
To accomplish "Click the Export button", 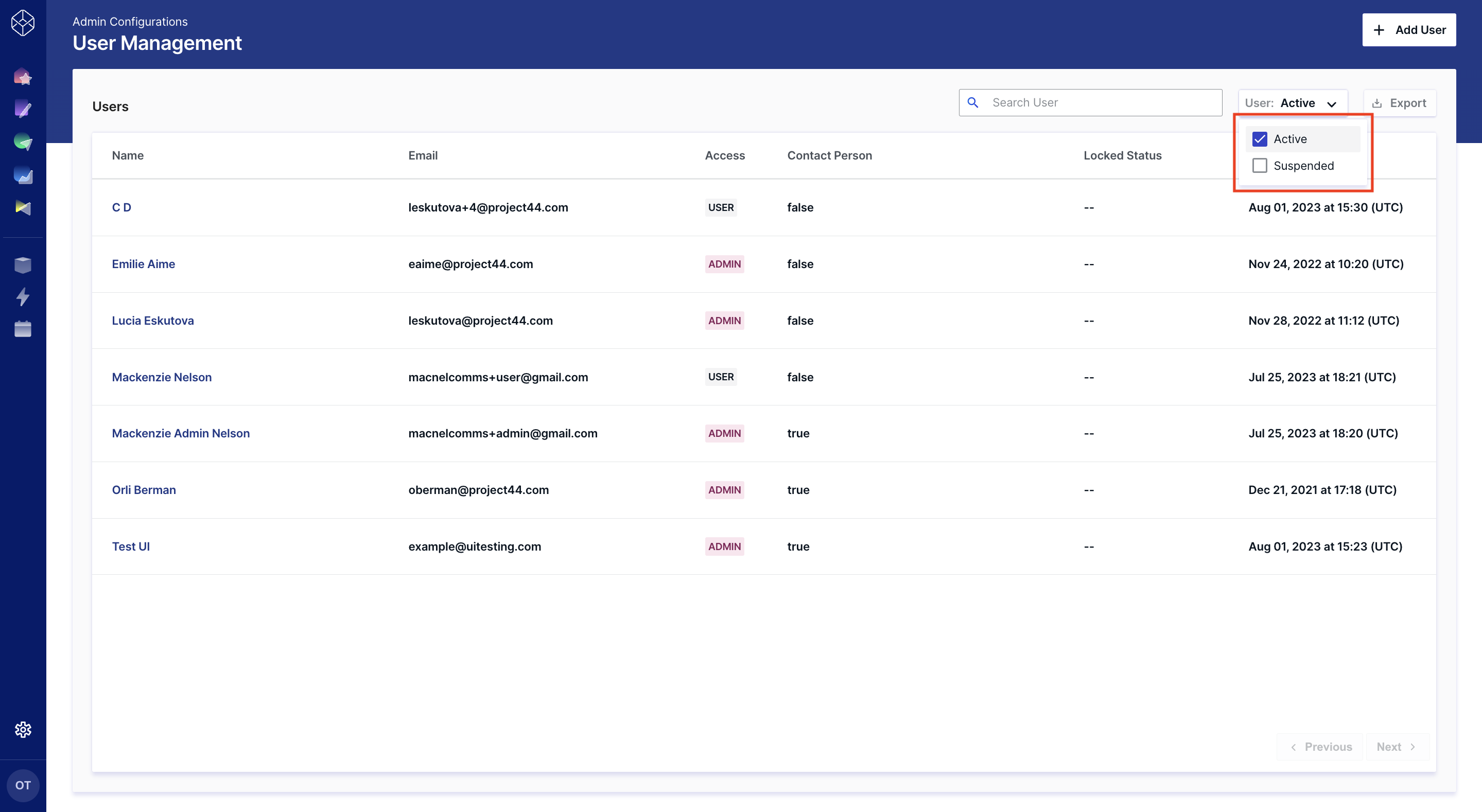I will (1400, 103).
